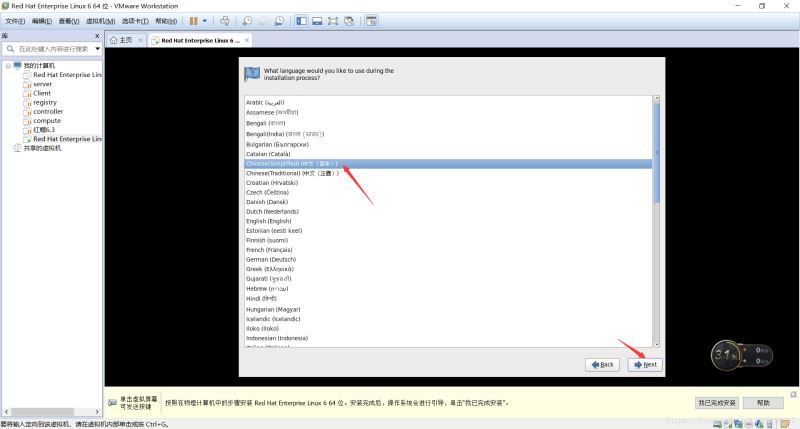Image resolution: width=800 pixels, height=429 pixels.
Task: Click the Next button in installer
Action: click(645, 364)
